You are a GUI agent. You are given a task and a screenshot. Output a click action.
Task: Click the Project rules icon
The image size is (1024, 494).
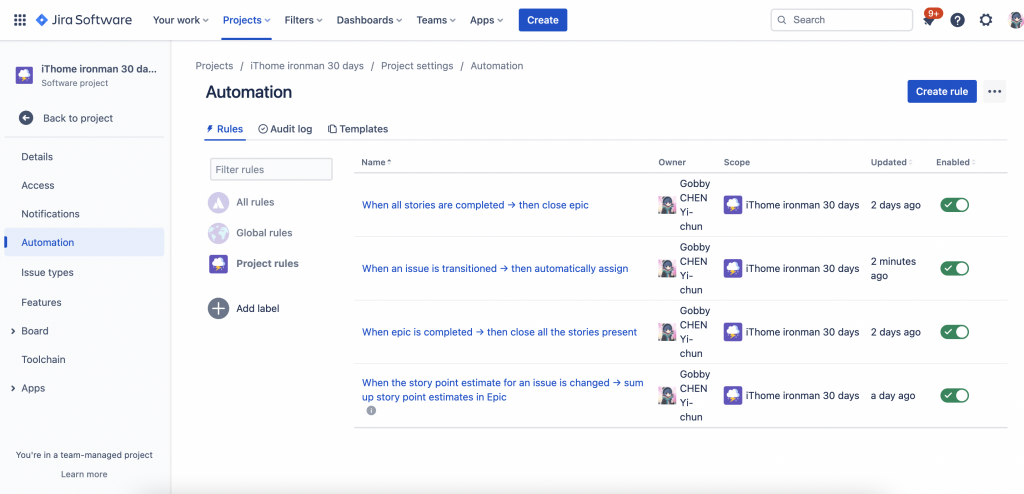(x=218, y=264)
